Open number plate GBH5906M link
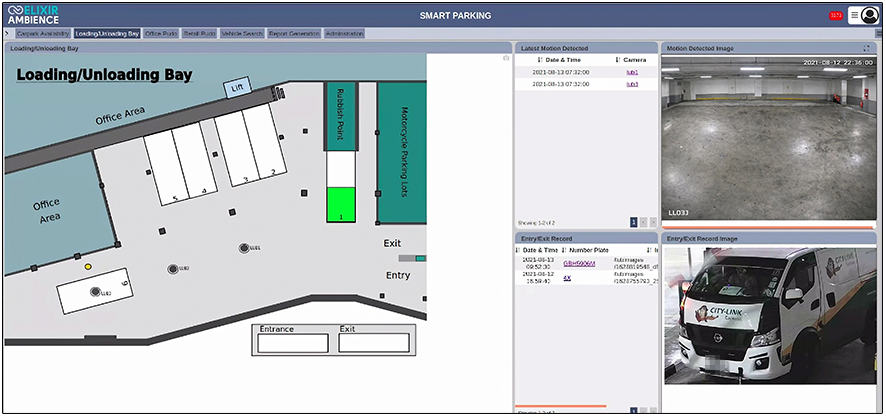 coord(579,263)
